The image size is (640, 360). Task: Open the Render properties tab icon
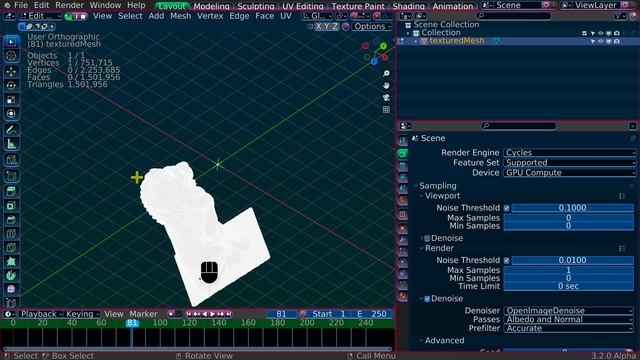click(x=402, y=153)
